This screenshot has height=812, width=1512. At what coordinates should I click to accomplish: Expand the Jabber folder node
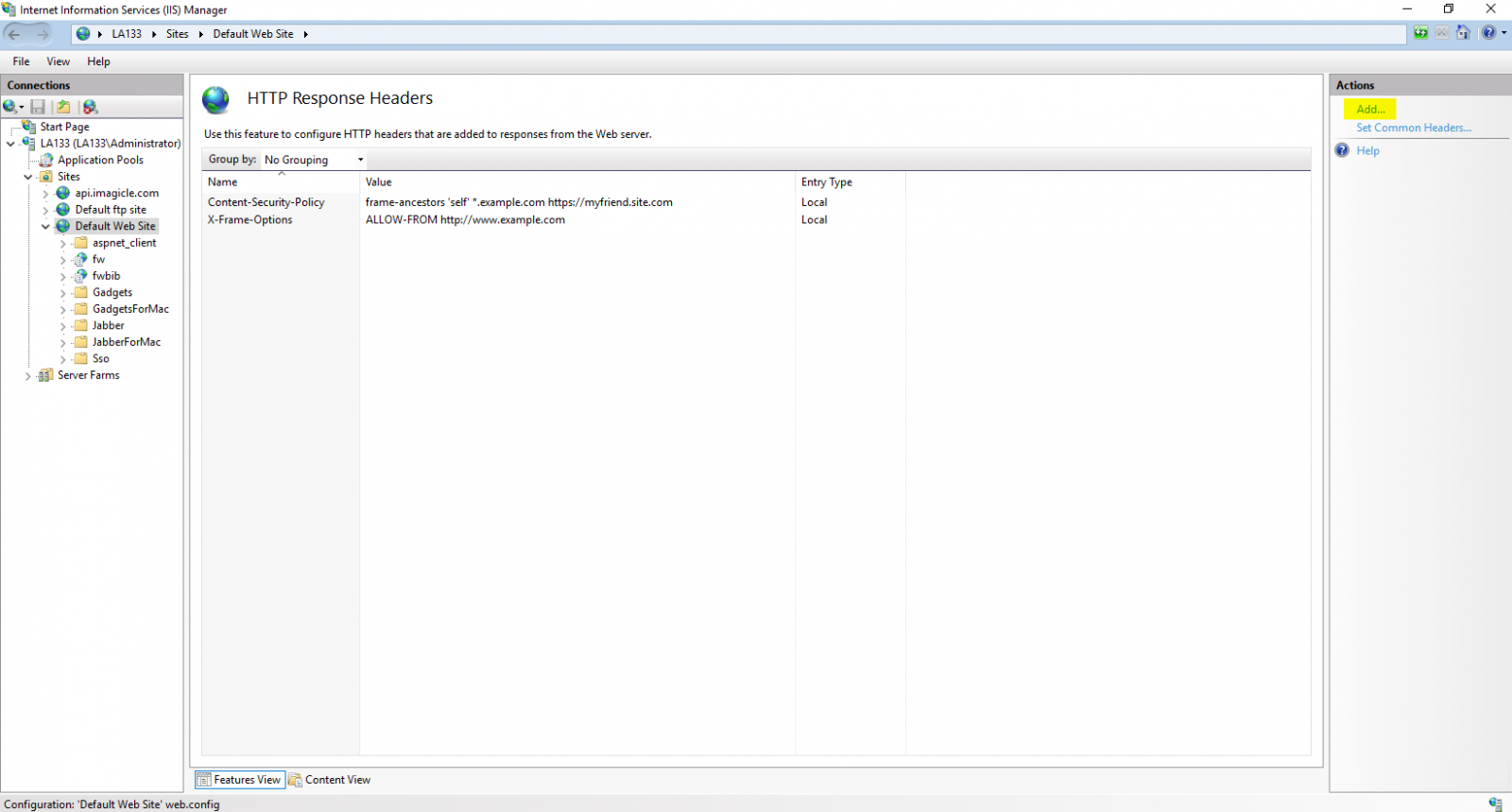(x=63, y=326)
